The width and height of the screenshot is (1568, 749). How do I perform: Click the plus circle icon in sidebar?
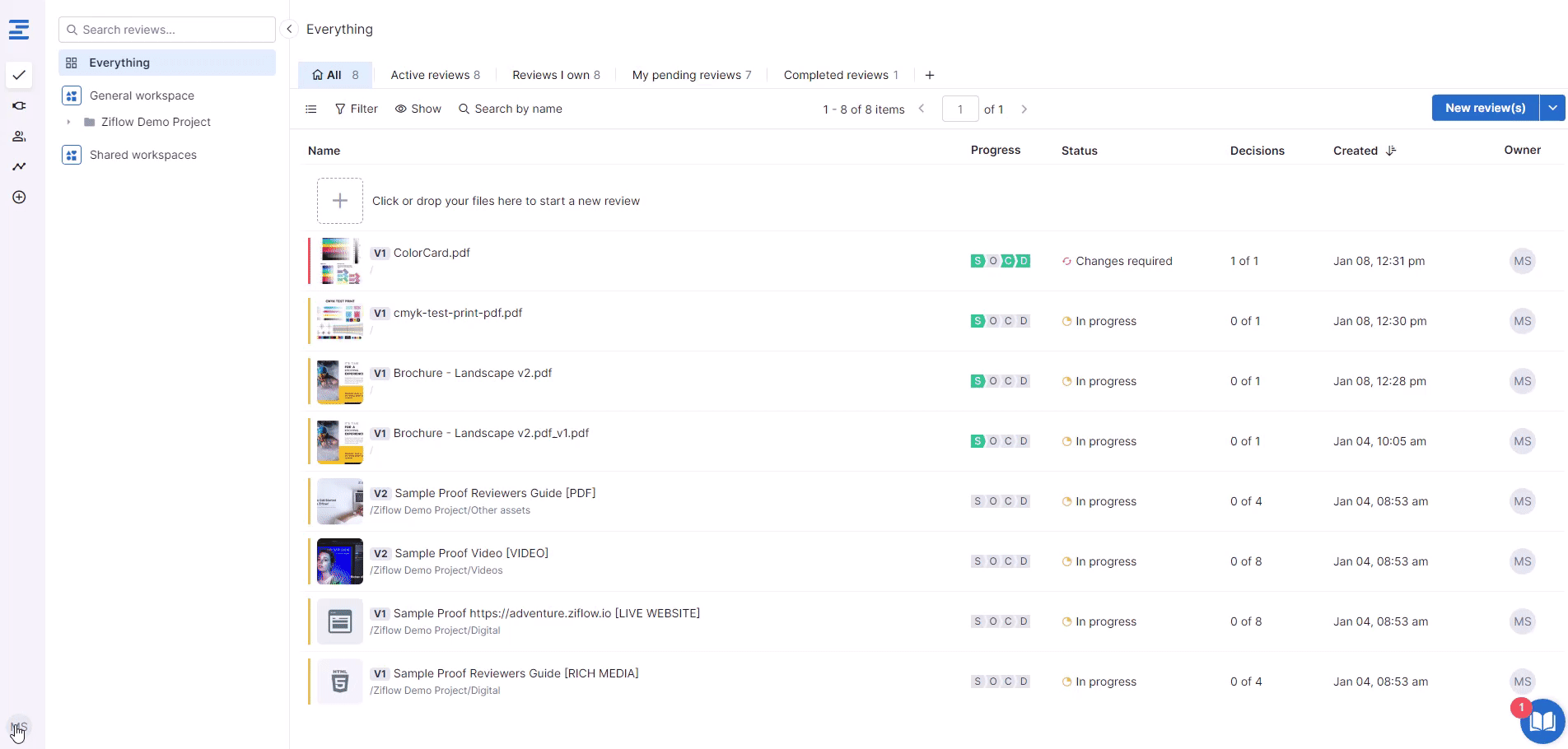point(19,197)
